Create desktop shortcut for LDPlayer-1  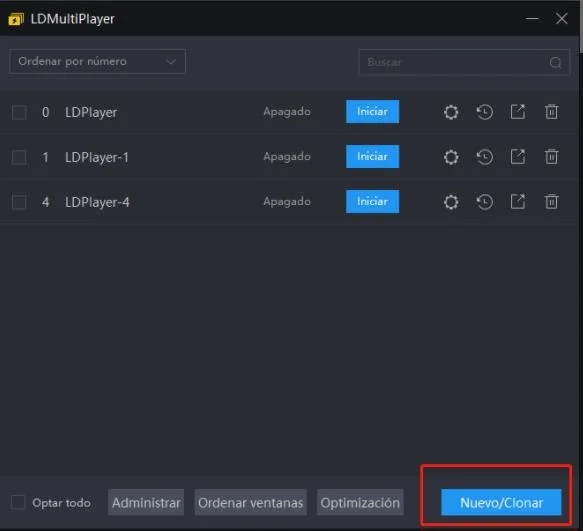(518, 157)
